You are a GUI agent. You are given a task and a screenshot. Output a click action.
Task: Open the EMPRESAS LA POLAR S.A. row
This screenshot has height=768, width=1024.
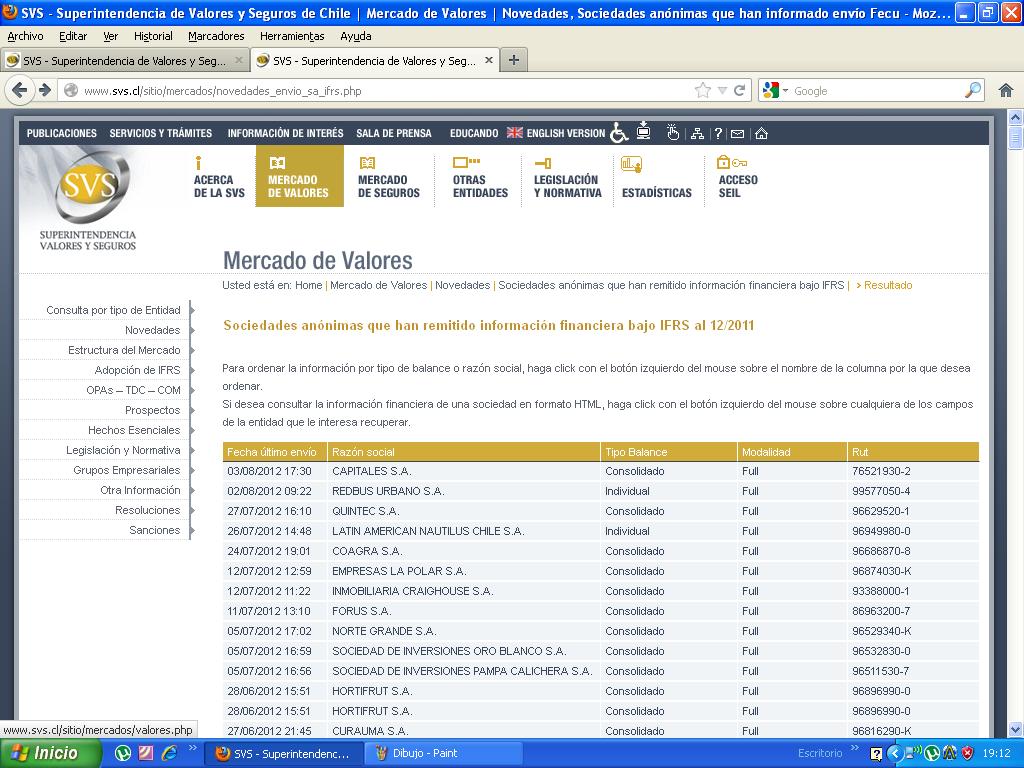point(601,571)
